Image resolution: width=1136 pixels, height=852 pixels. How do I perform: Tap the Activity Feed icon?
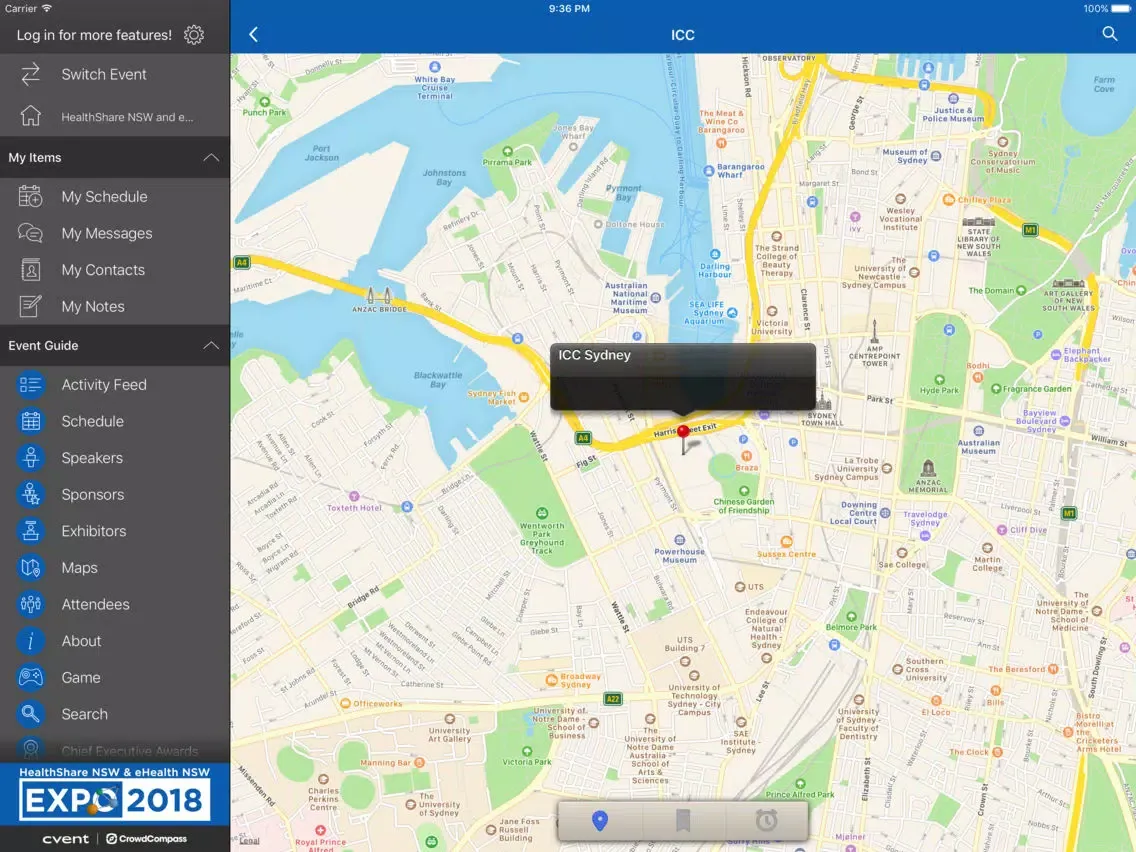click(30, 385)
